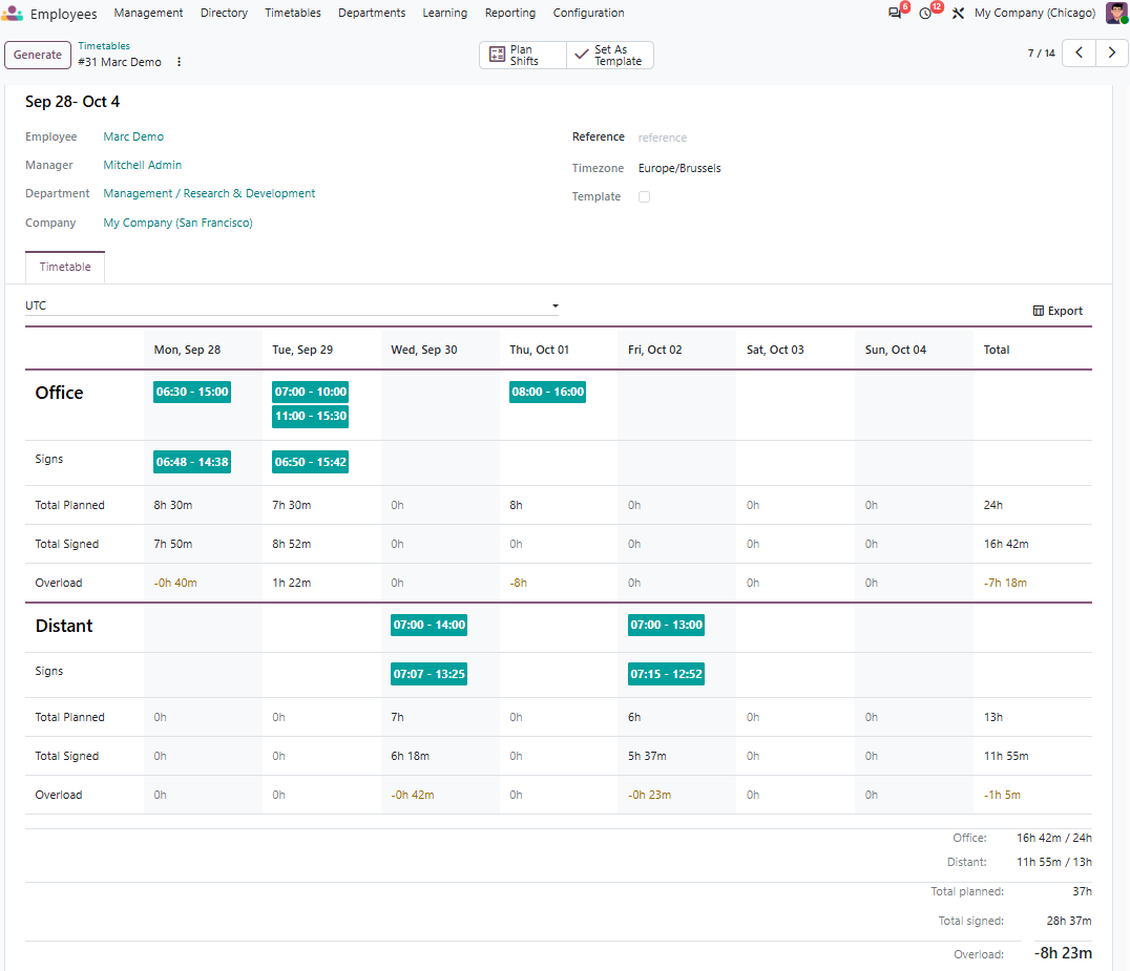The height and width of the screenshot is (971, 1130).
Task: Click the Wed, Sep 30 column header
Action: [x=424, y=350]
